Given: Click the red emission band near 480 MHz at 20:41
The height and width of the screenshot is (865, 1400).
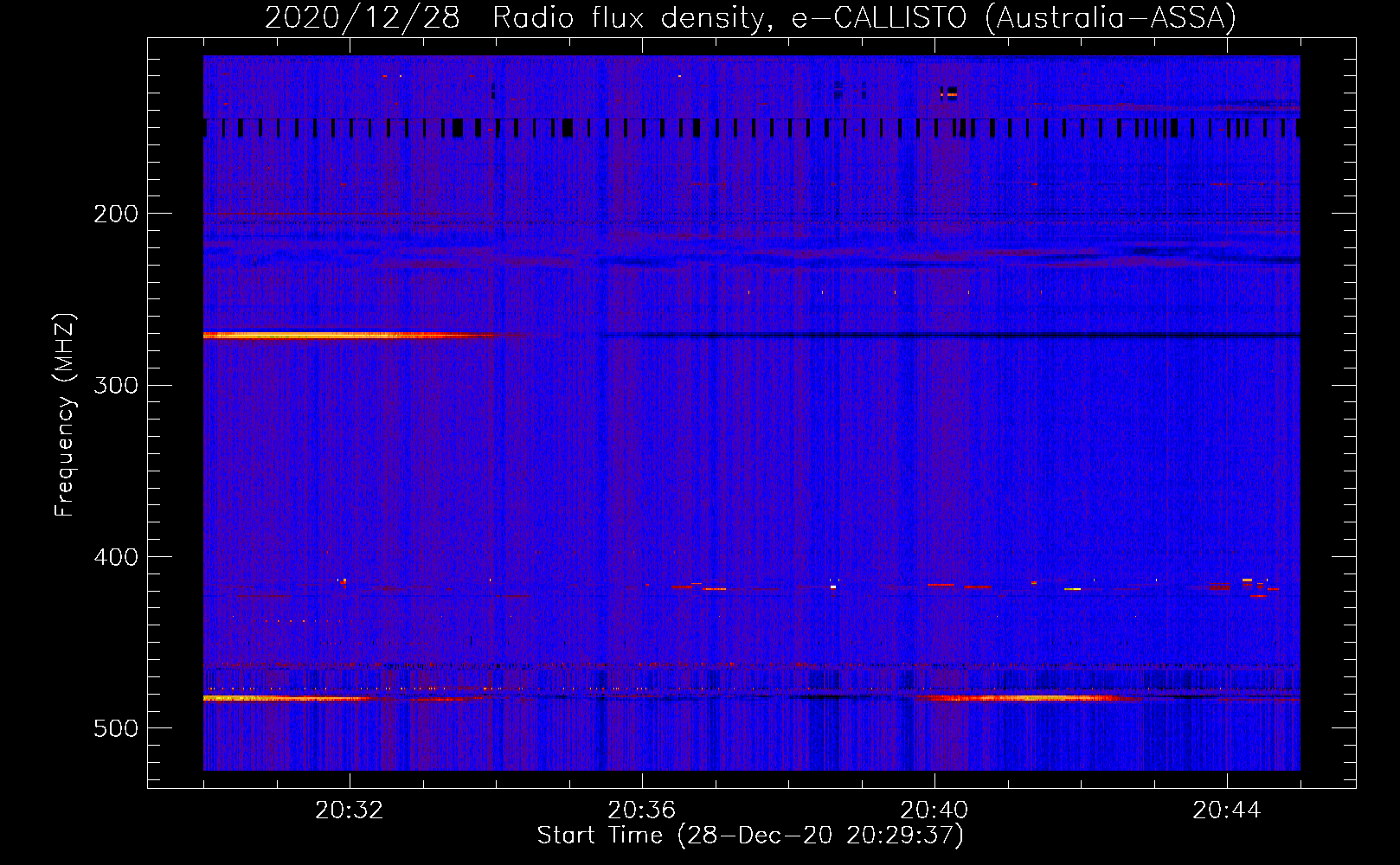Looking at the screenshot, I should pos(1025,697).
